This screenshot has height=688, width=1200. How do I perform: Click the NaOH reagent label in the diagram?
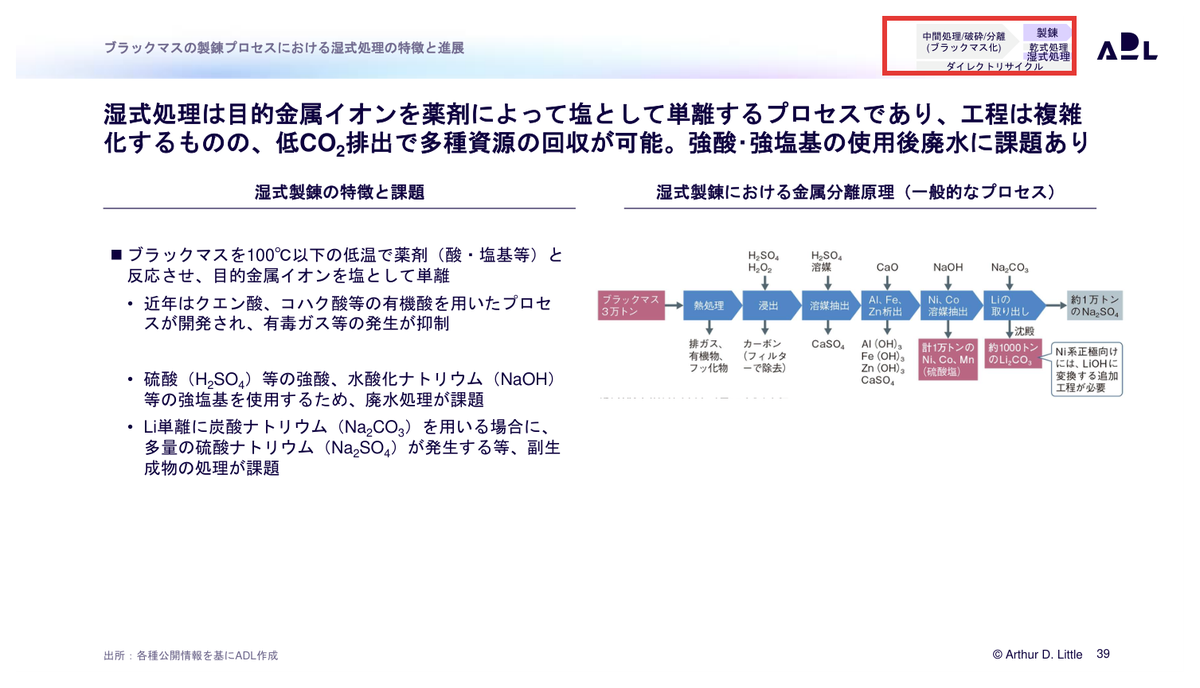coord(948,268)
